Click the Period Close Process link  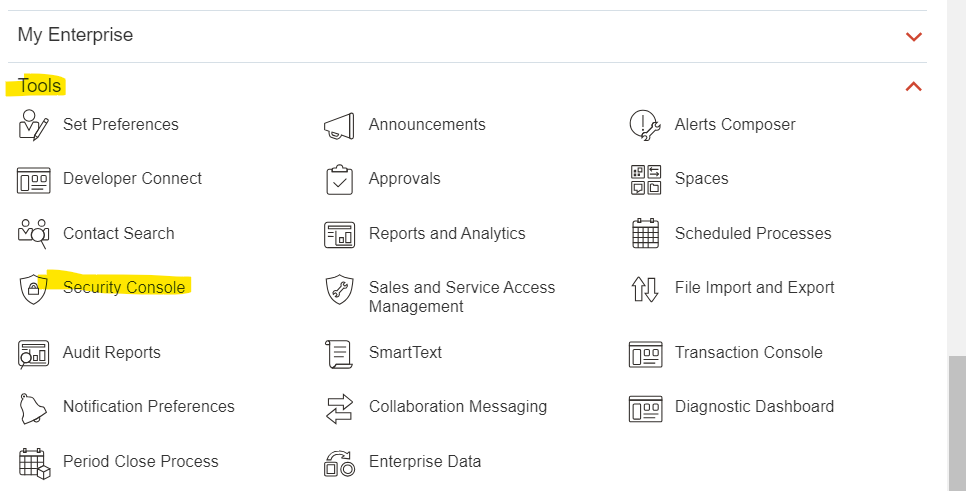[140, 461]
